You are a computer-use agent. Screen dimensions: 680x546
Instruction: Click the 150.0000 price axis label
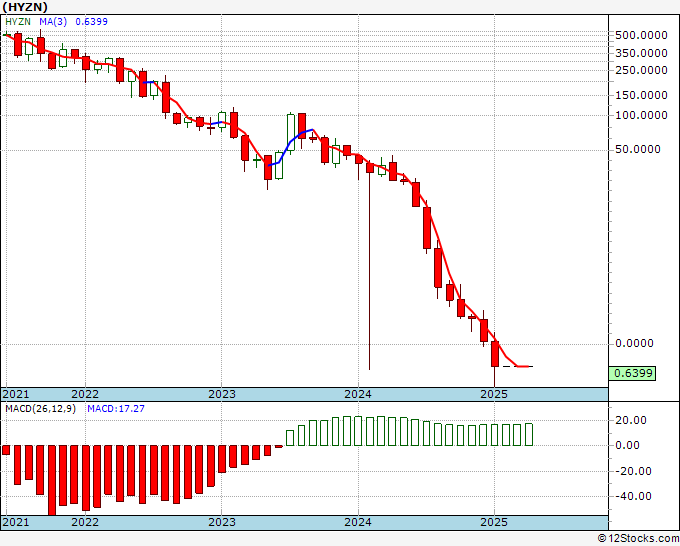[x=641, y=95]
